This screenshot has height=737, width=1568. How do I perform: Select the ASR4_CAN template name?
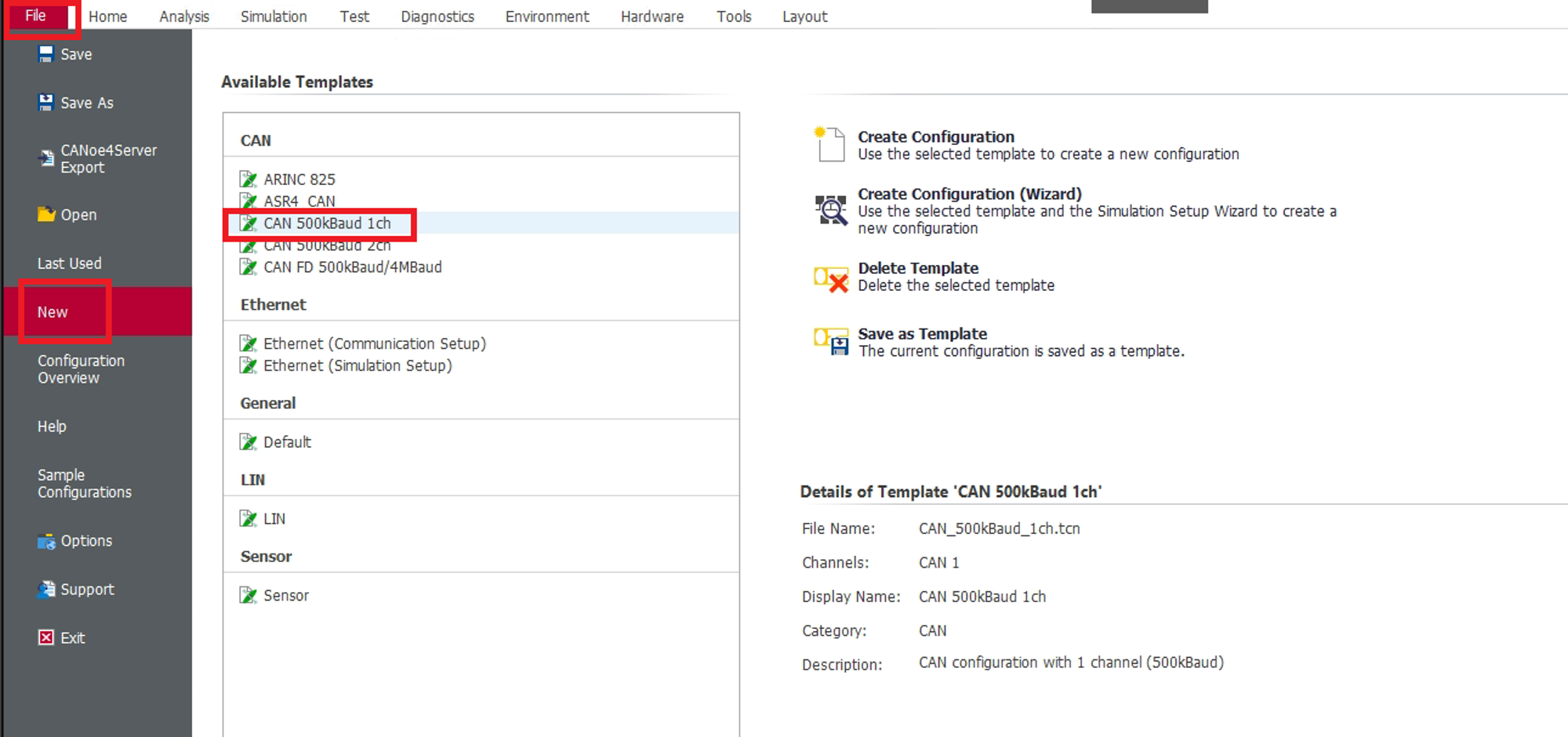299,201
